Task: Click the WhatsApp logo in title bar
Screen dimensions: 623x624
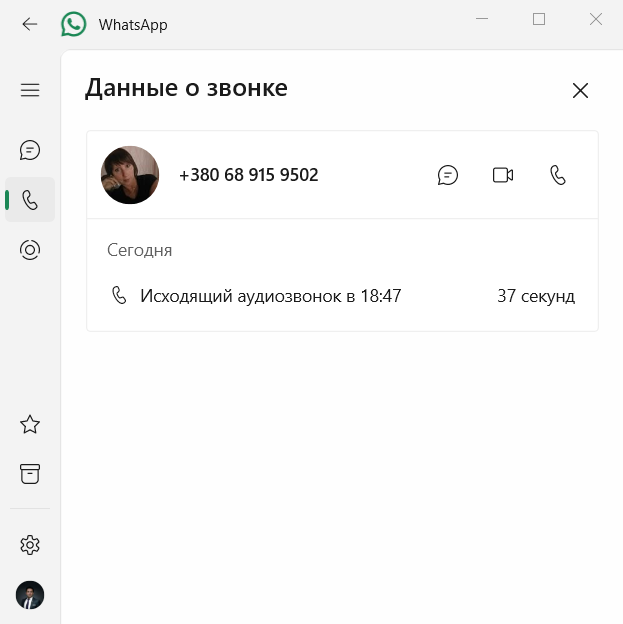Action: pyautogui.click(x=74, y=24)
